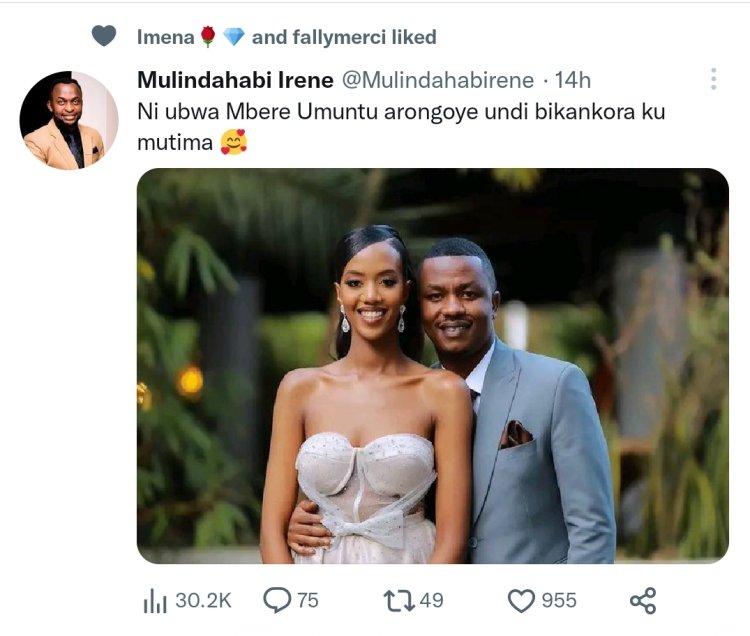Viewport: 750px width, 636px height.
Task: Click the reply speech bubble icon
Action: 275,600
